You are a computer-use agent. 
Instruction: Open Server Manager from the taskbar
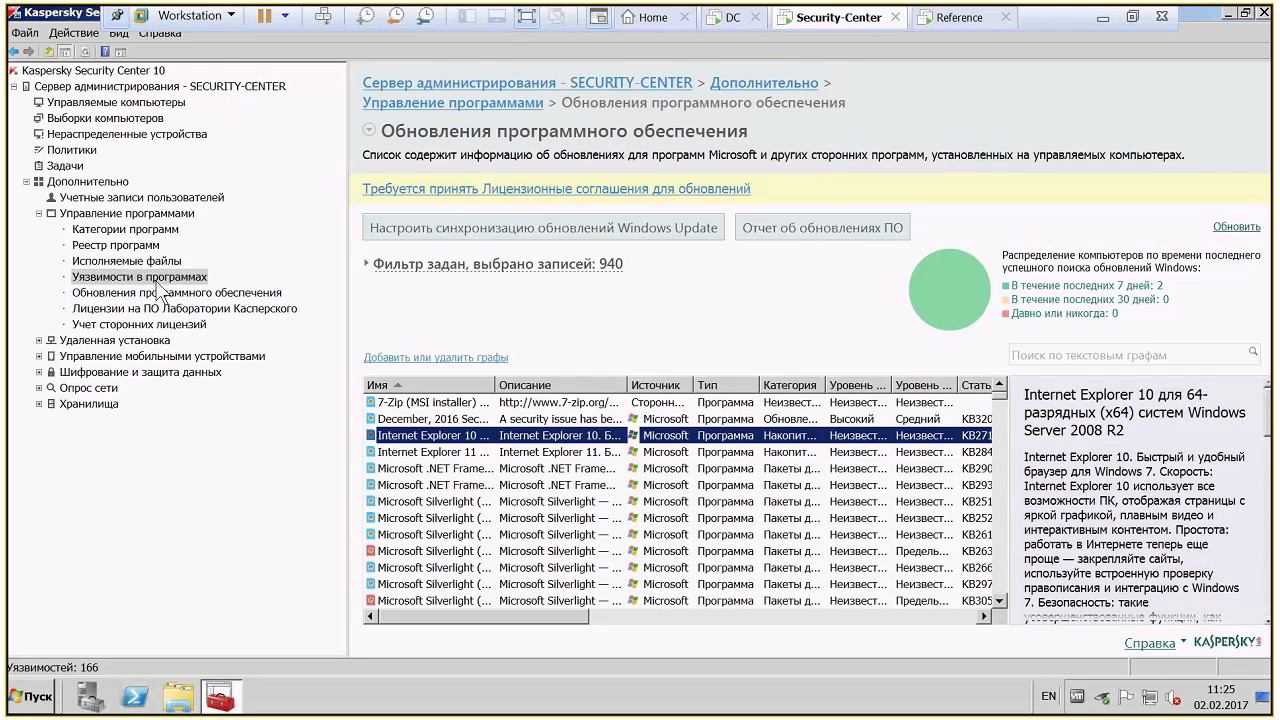click(x=91, y=697)
